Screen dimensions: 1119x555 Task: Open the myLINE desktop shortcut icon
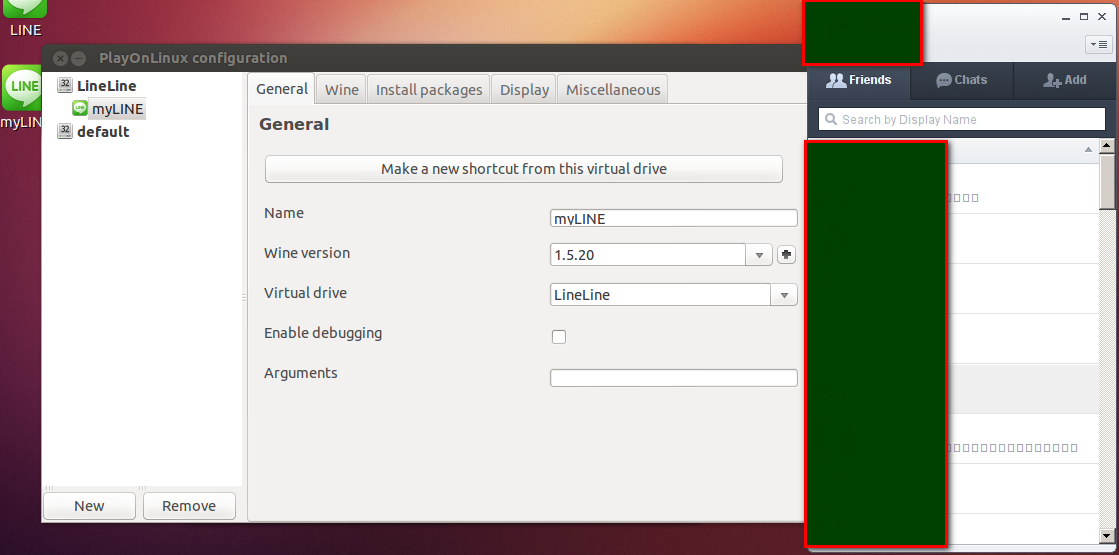[x=21, y=88]
